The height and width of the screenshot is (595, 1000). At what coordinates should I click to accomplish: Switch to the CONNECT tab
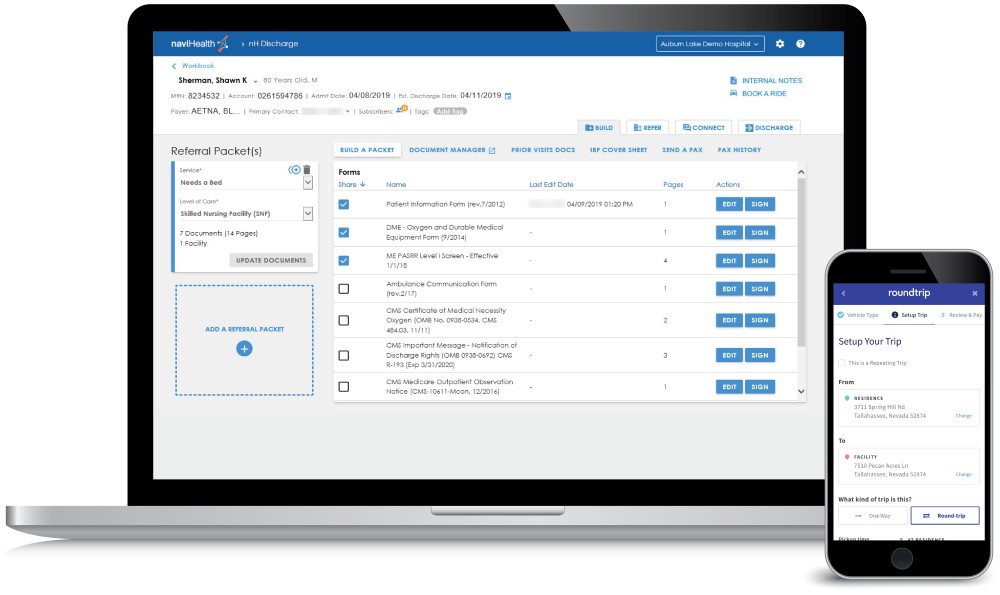coord(703,128)
